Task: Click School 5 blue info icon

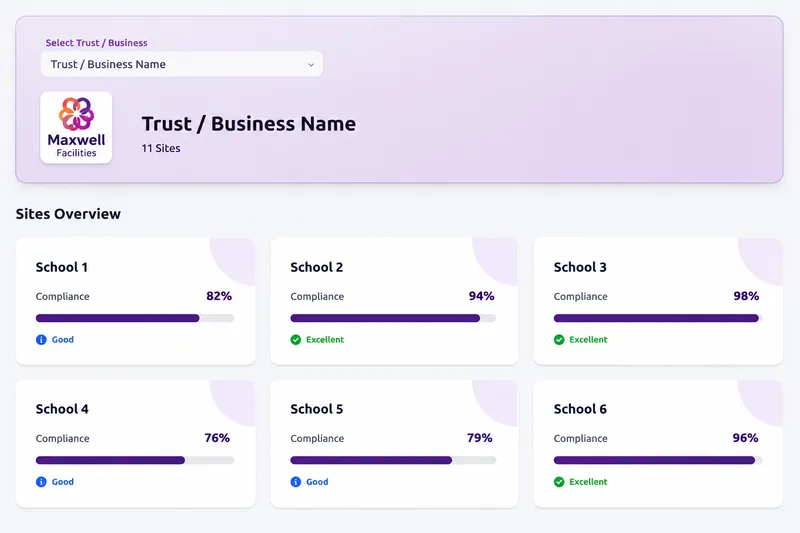Action: pos(296,482)
